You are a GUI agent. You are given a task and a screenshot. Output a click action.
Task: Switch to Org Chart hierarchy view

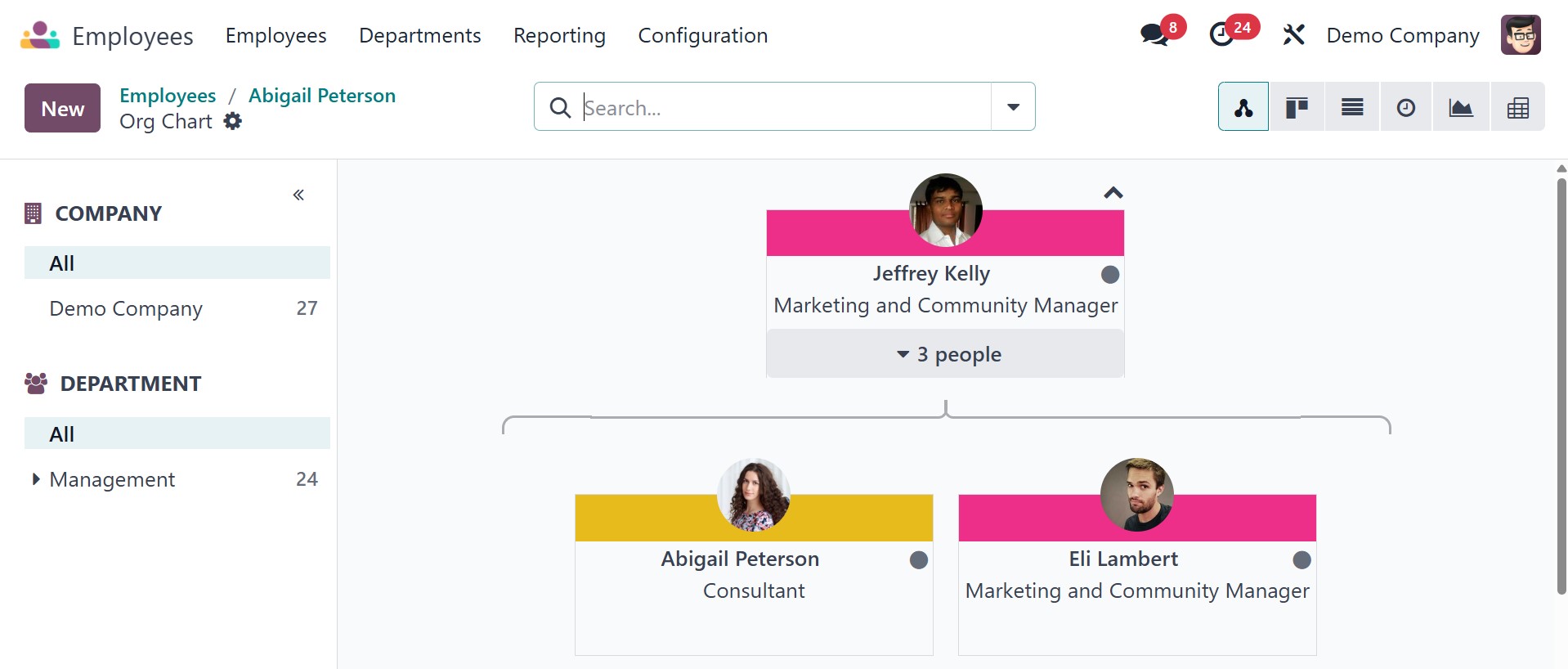coord(1243,107)
